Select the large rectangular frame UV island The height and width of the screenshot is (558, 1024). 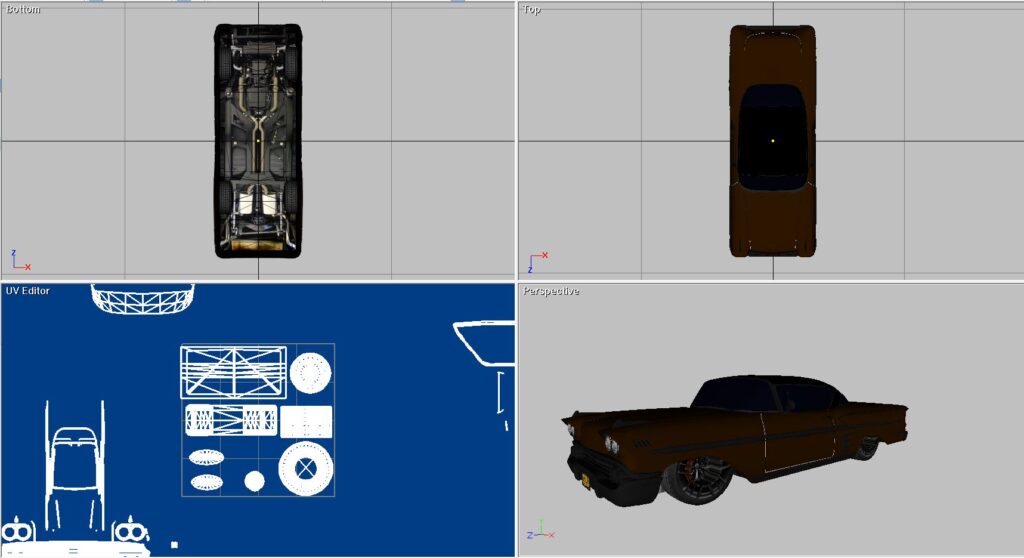pyautogui.click(x=233, y=372)
